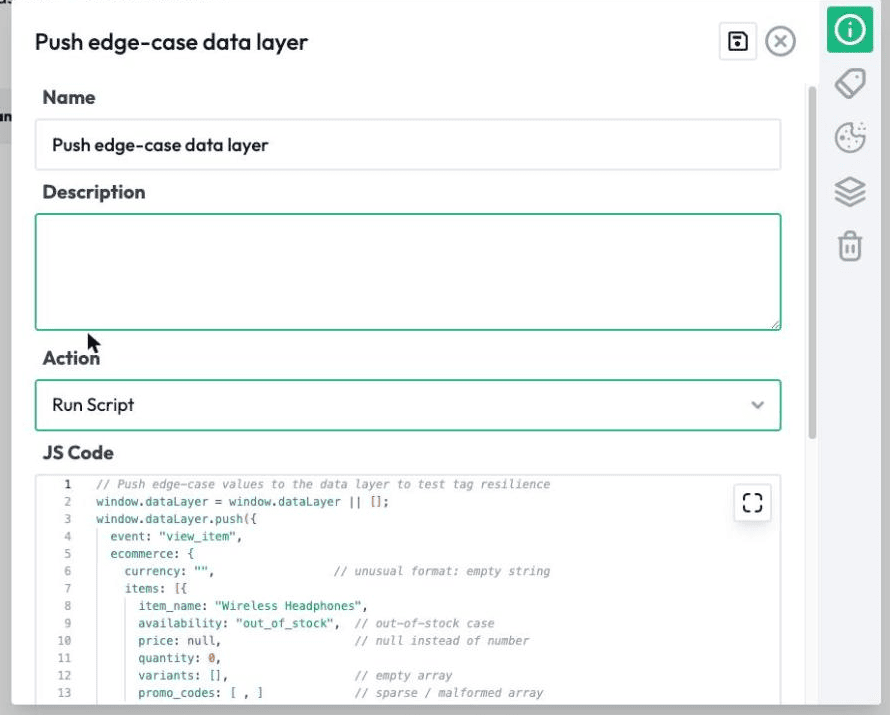890x715 pixels.
Task: Focus the Name input field
Action: [408, 145]
